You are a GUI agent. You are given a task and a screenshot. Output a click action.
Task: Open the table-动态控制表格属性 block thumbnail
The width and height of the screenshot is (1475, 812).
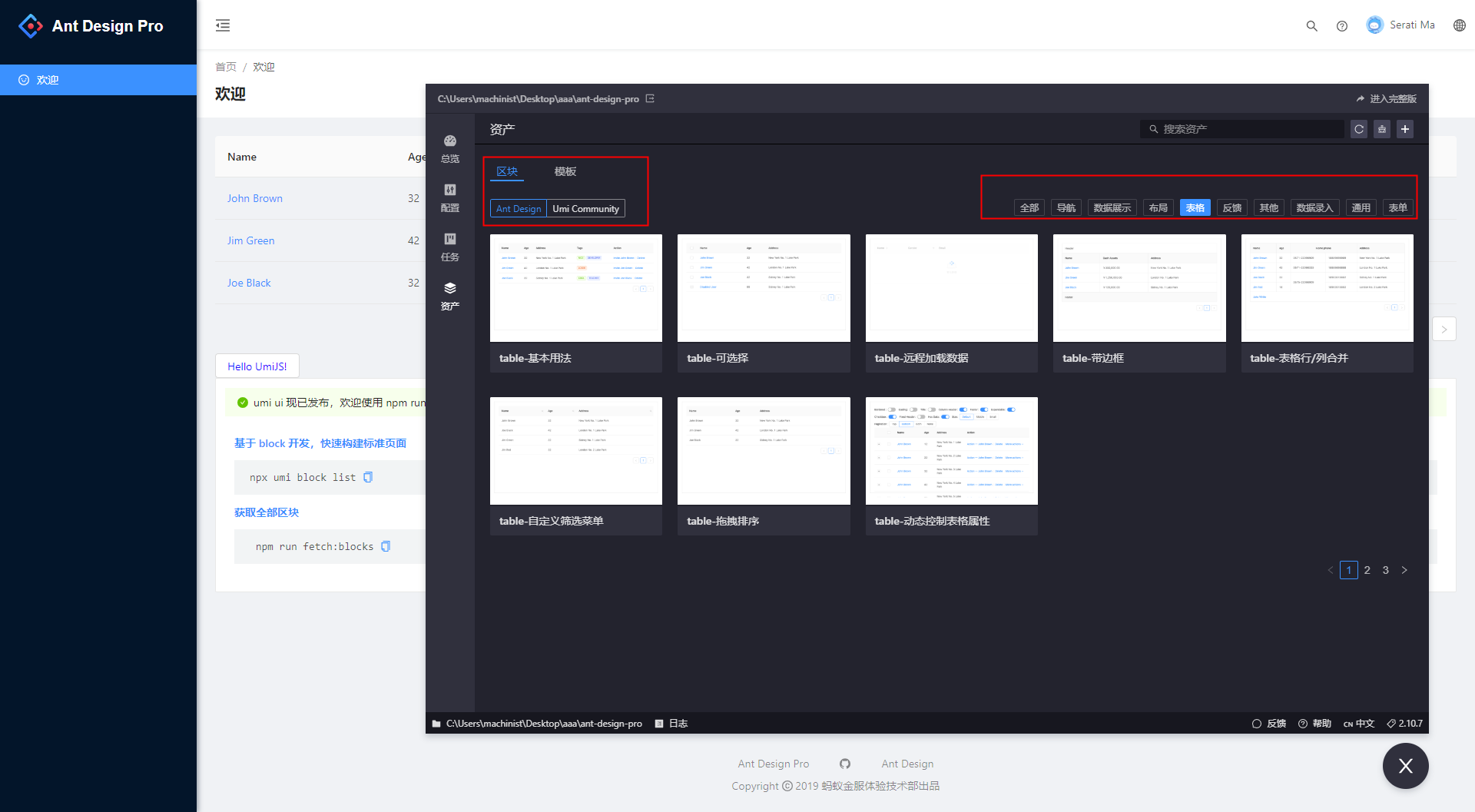coord(952,451)
